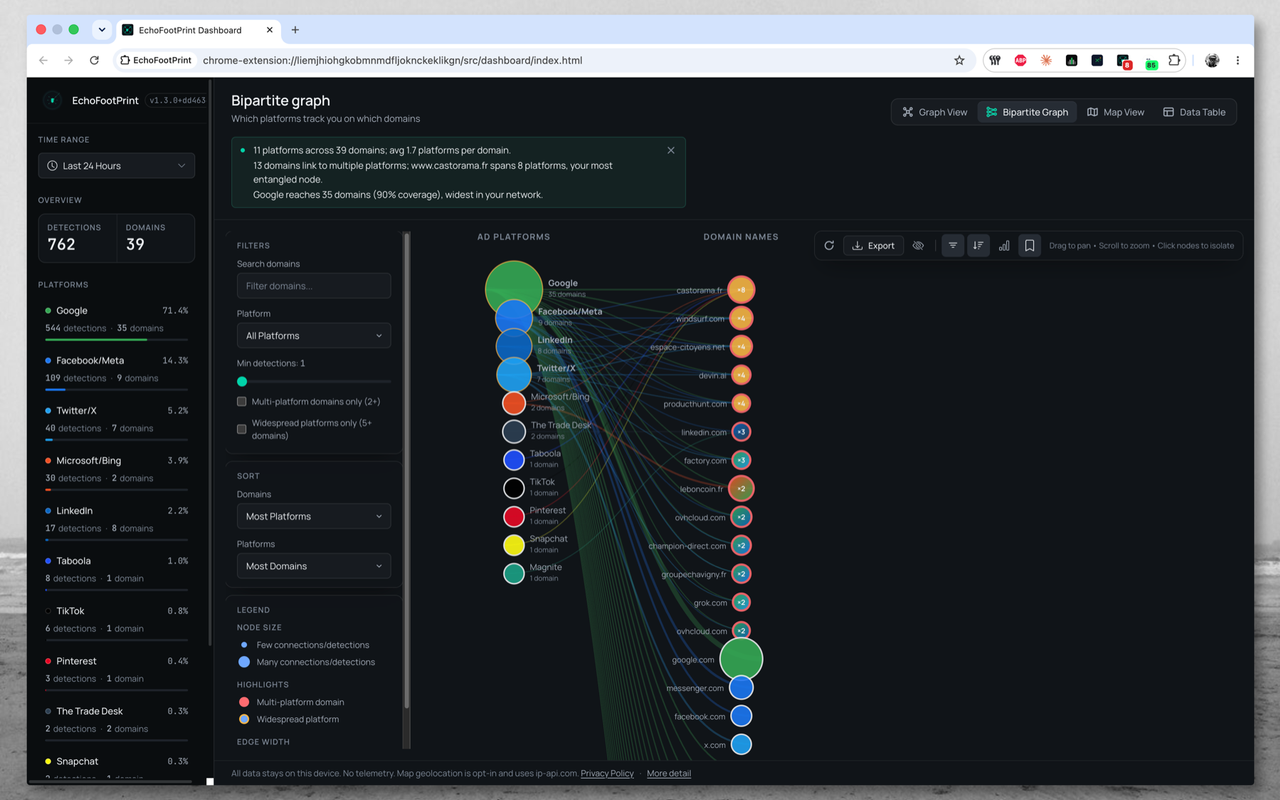Open the All Platforms dropdown

click(314, 336)
